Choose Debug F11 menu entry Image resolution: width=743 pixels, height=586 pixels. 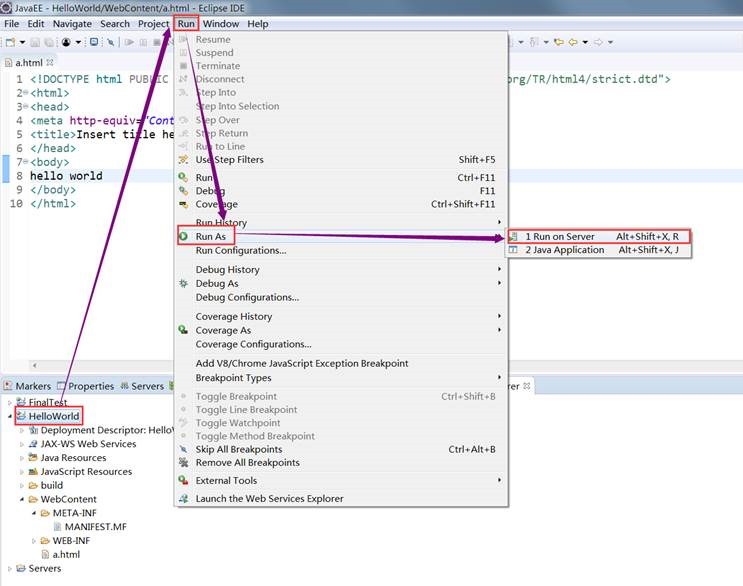(x=341, y=191)
